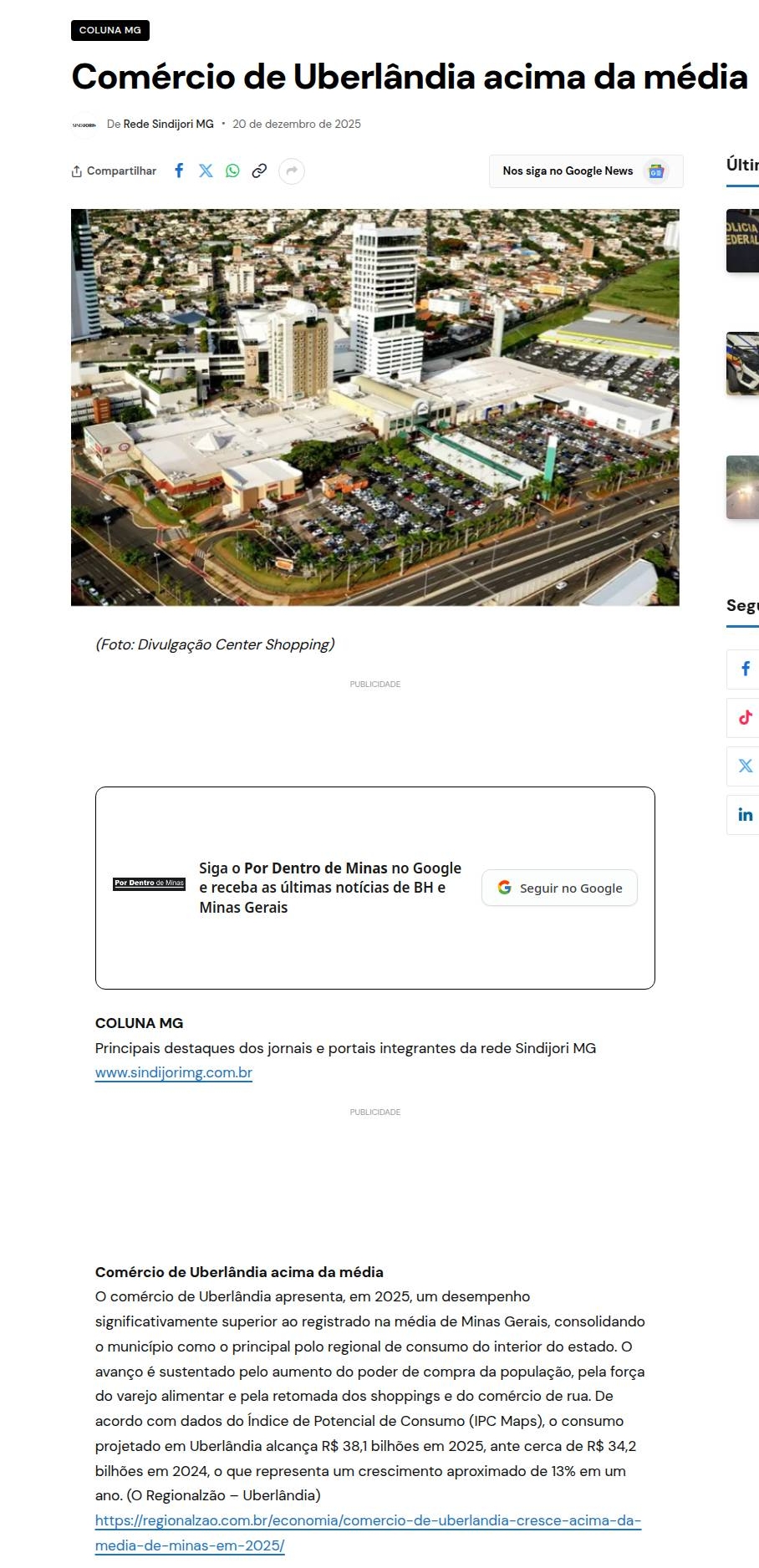Share the article on X
This screenshot has width=759, height=1568.
tap(206, 171)
